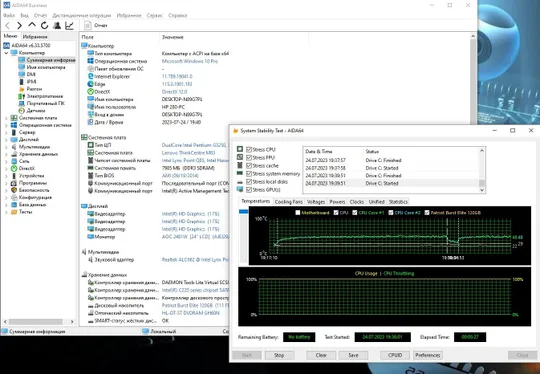Toggle the Stress local disks checkbox
The height and width of the screenshot is (374, 540).
pos(249,181)
